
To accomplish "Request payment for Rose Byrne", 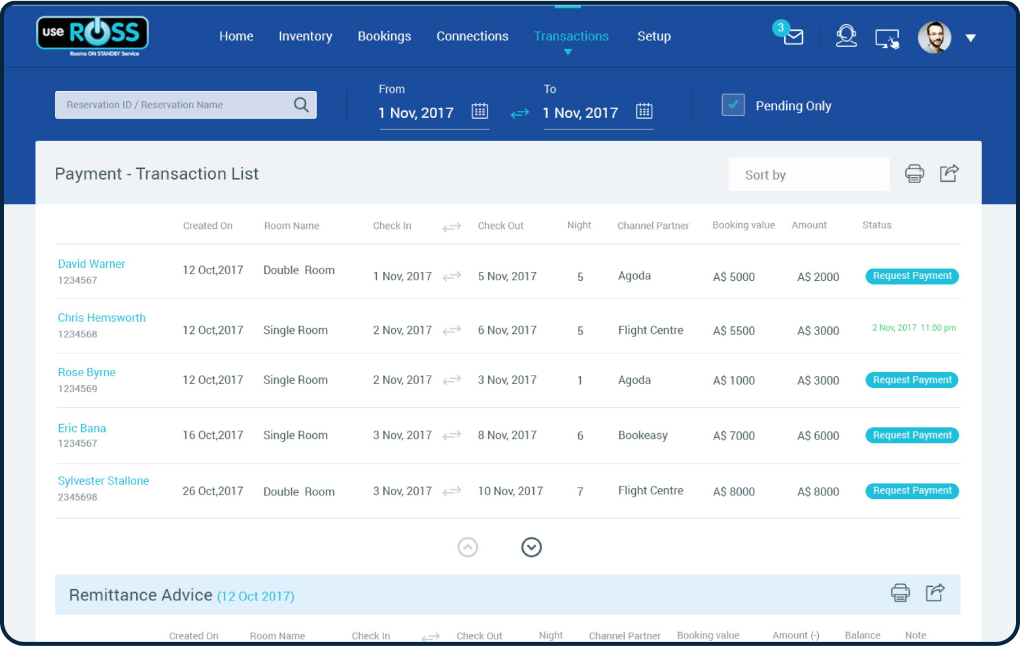I will coord(912,380).
